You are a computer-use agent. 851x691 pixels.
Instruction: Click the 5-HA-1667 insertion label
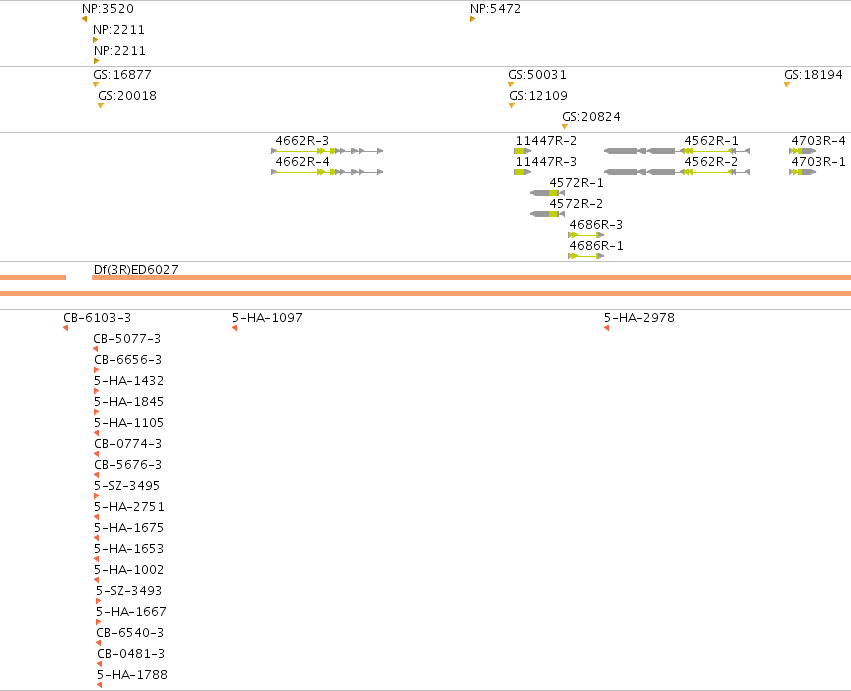click(131, 612)
